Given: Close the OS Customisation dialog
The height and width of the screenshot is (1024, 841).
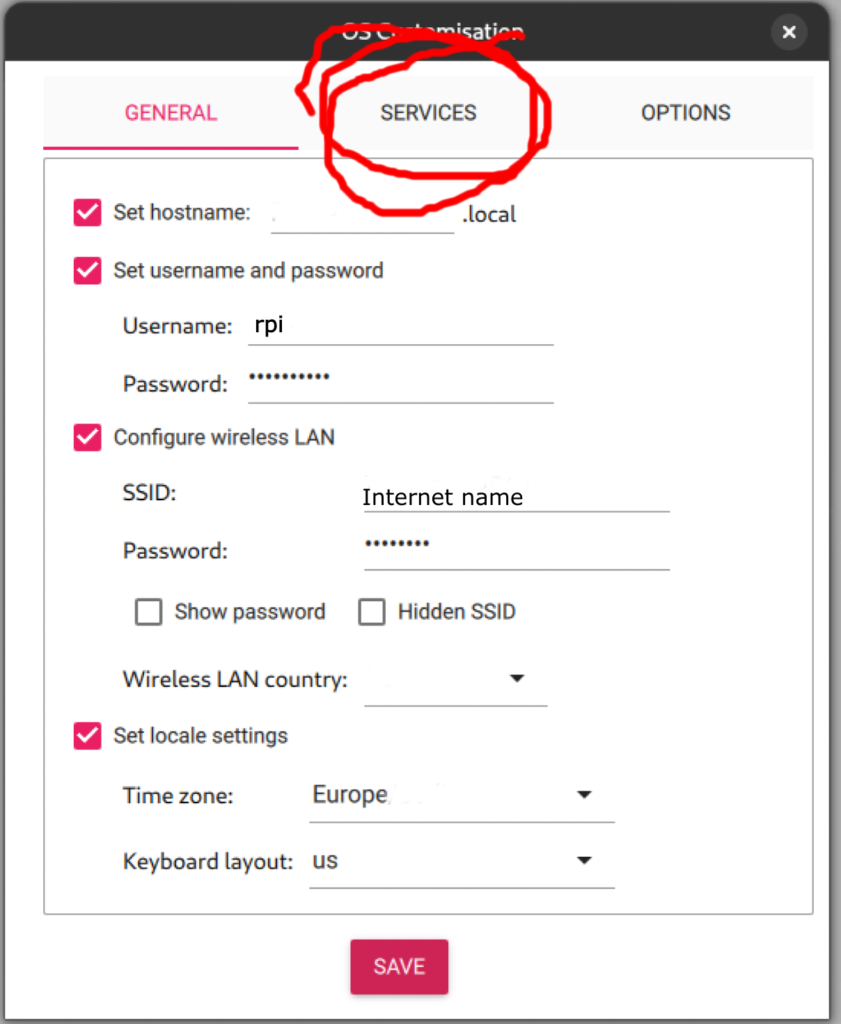Looking at the screenshot, I should click(789, 32).
